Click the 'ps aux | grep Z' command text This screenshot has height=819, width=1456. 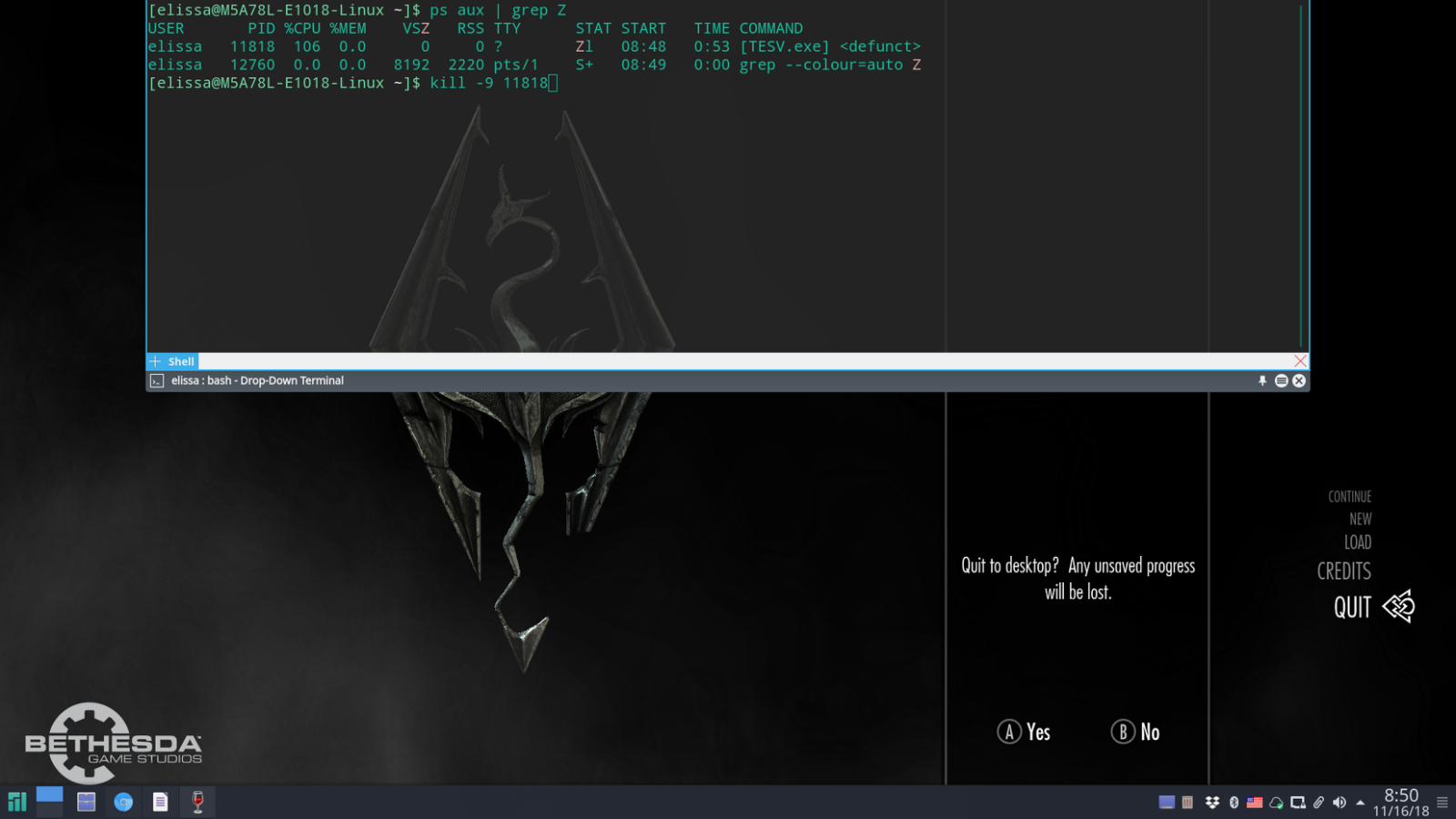pos(498,10)
